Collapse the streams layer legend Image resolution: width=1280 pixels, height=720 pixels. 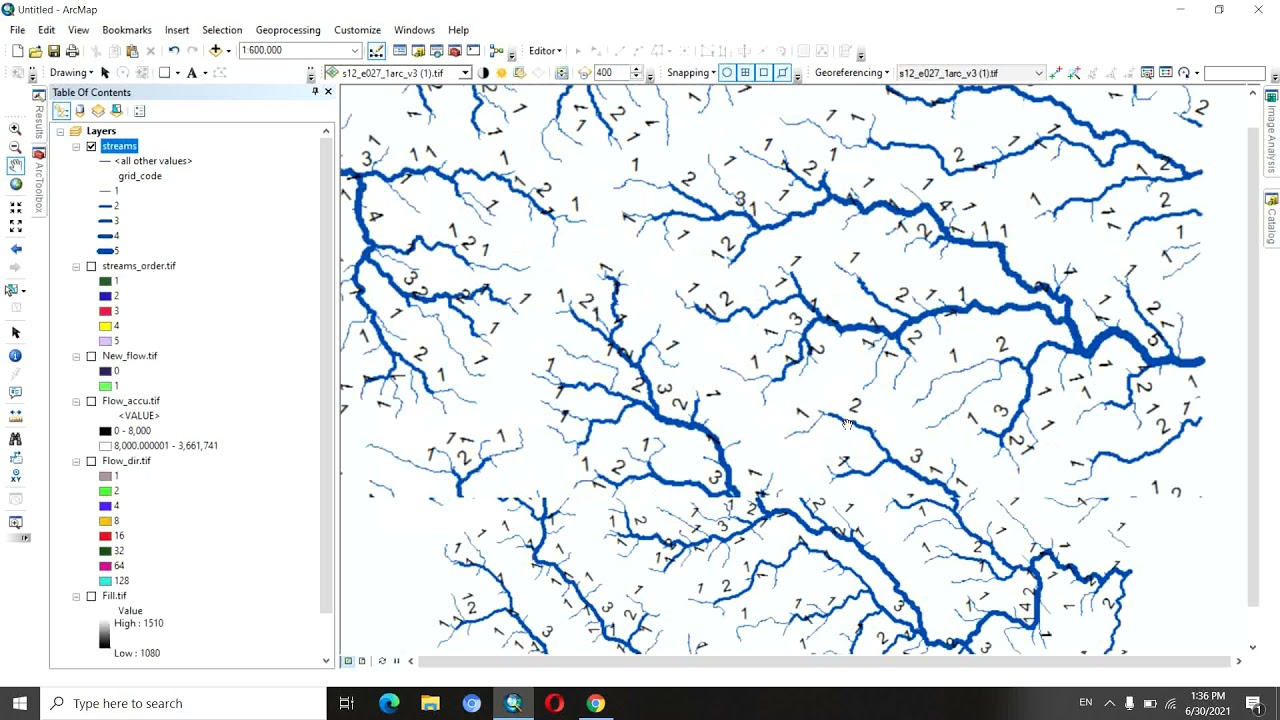coord(76,146)
